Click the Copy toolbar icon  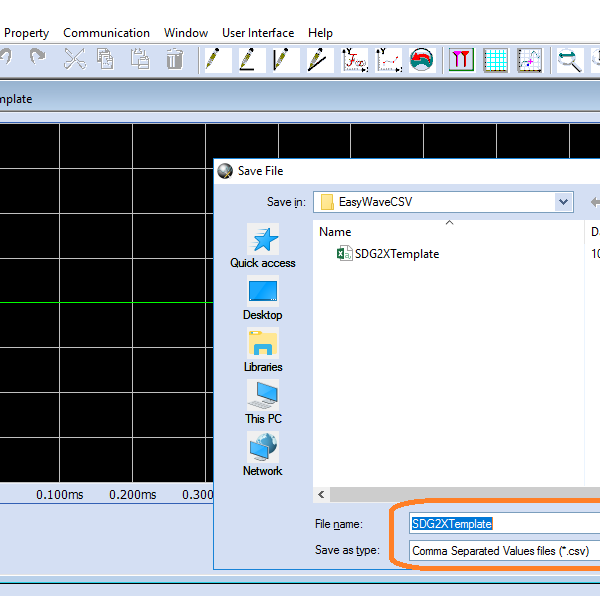tap(105, 59)
